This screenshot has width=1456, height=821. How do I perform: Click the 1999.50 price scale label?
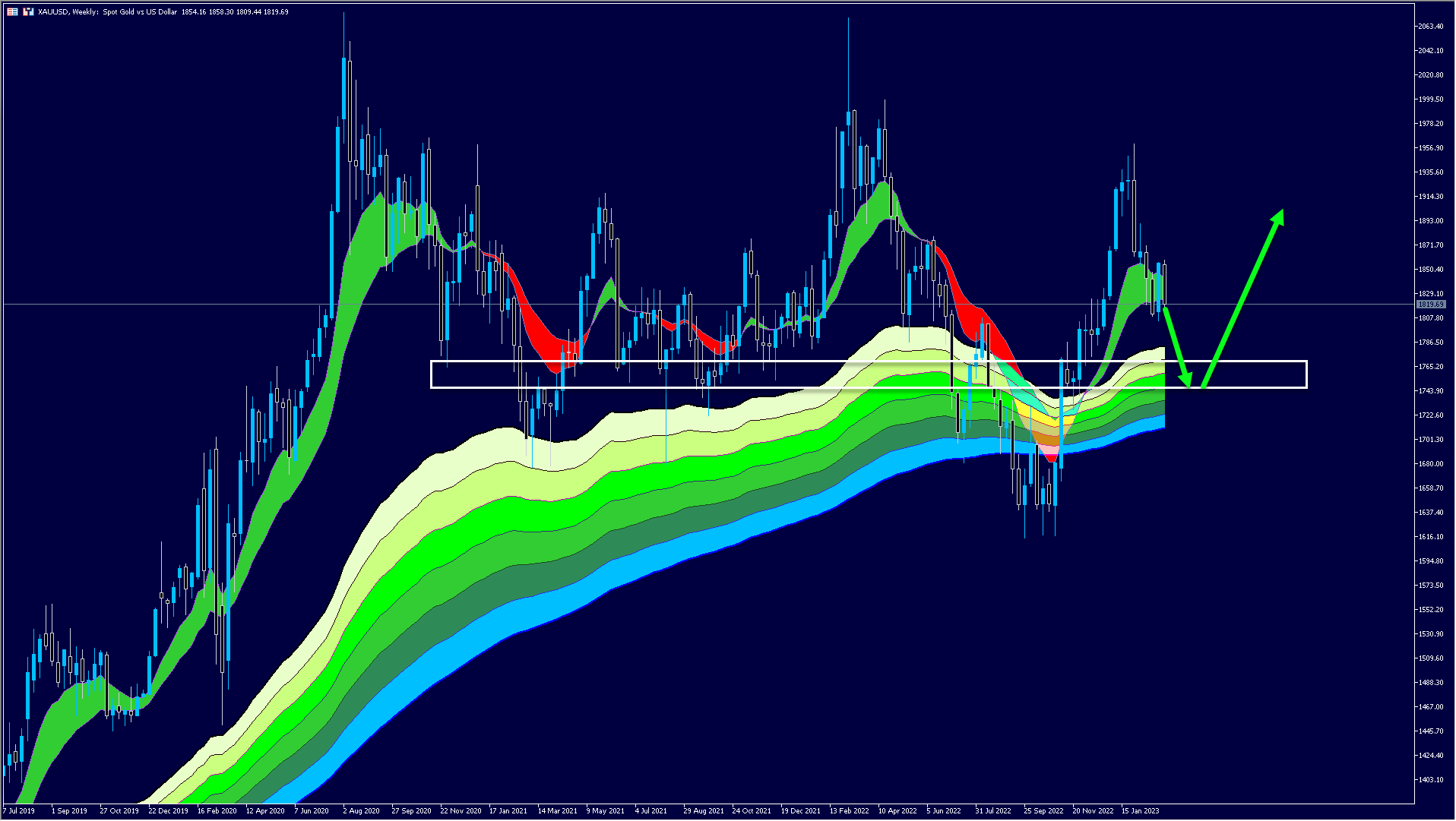pyautogui.click(x=1430, y=99)
